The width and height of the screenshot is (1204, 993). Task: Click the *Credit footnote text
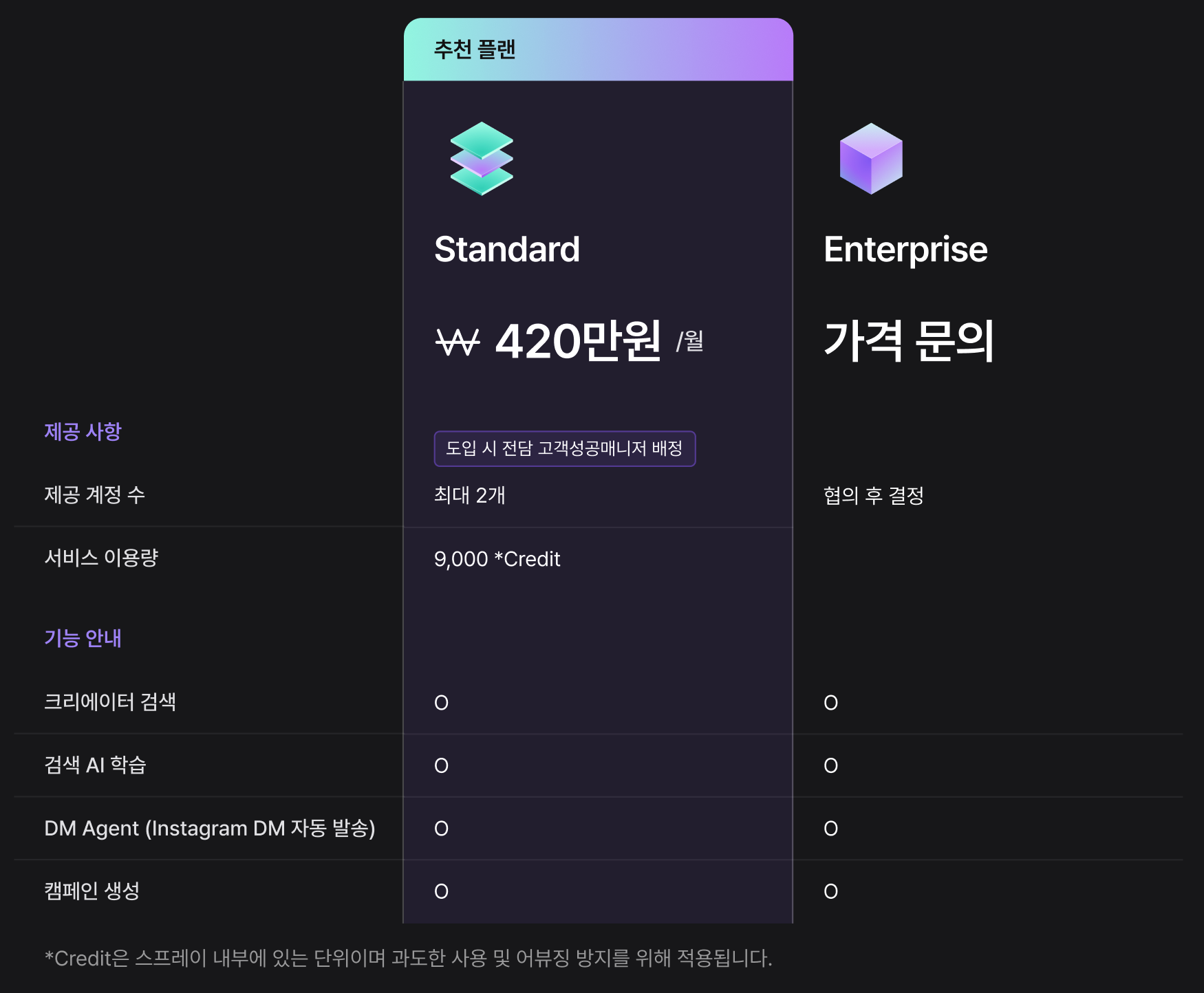[x=409, y=958]
